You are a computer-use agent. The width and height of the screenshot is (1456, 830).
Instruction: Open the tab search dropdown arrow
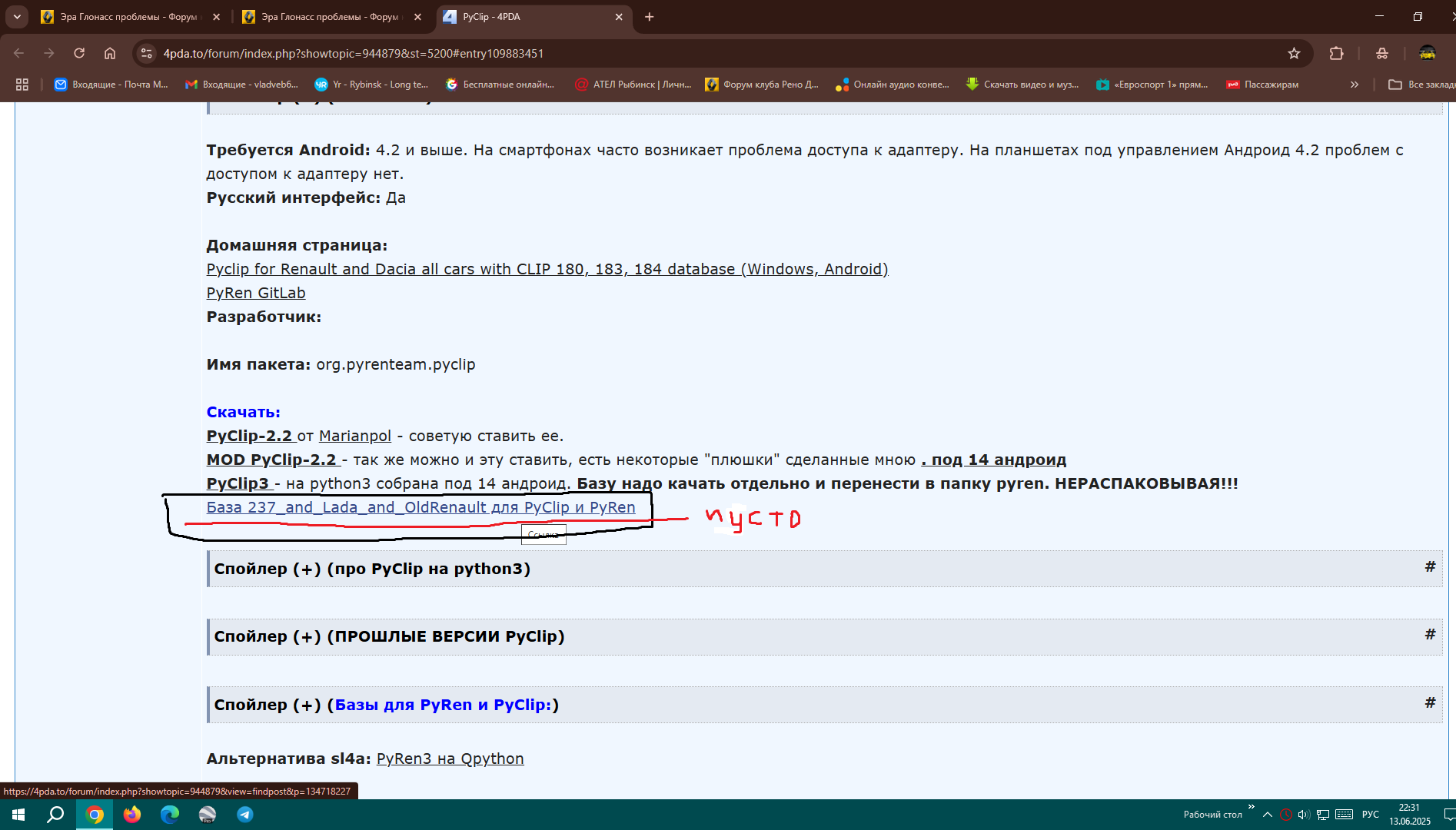(x=17, y=16)
